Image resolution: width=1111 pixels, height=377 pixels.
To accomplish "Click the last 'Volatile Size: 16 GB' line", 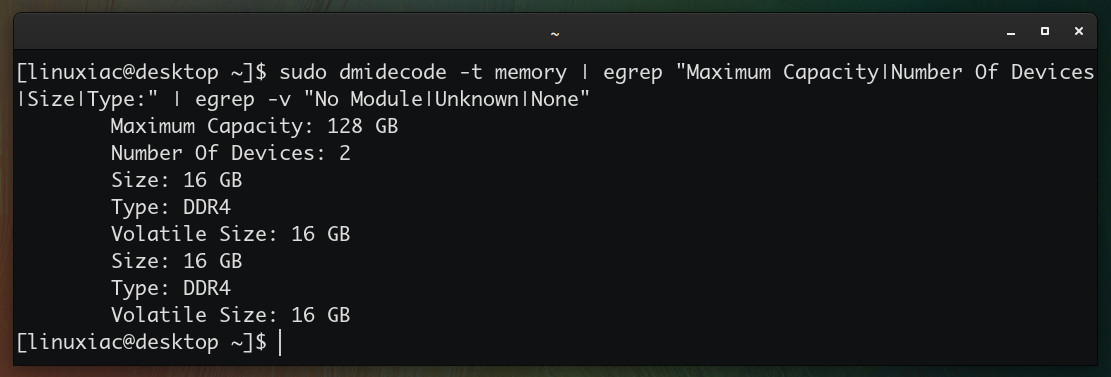I will [230, 315].
